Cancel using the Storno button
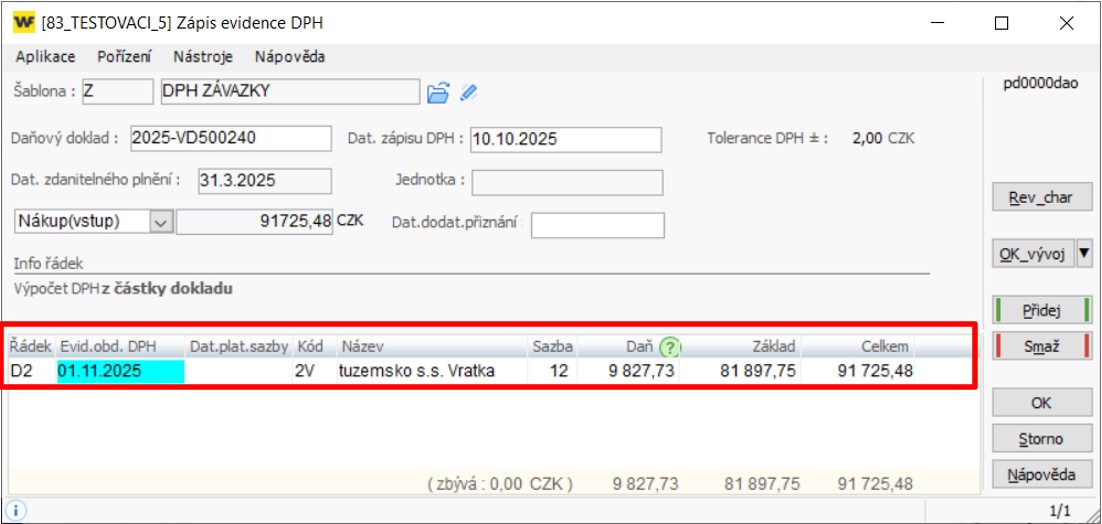 1041,438
